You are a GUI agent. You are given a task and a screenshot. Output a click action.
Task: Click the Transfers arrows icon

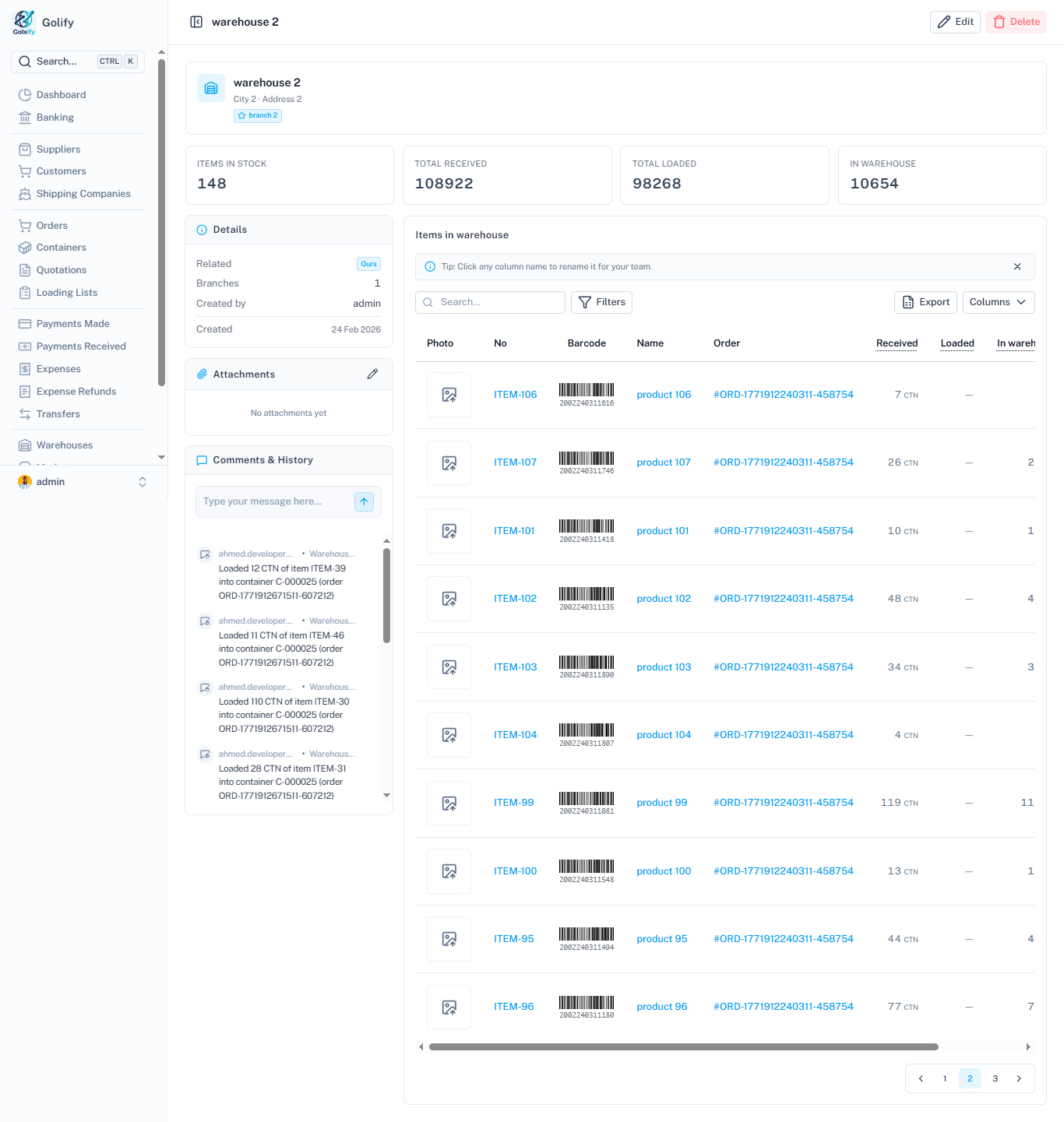pos(25,414)
